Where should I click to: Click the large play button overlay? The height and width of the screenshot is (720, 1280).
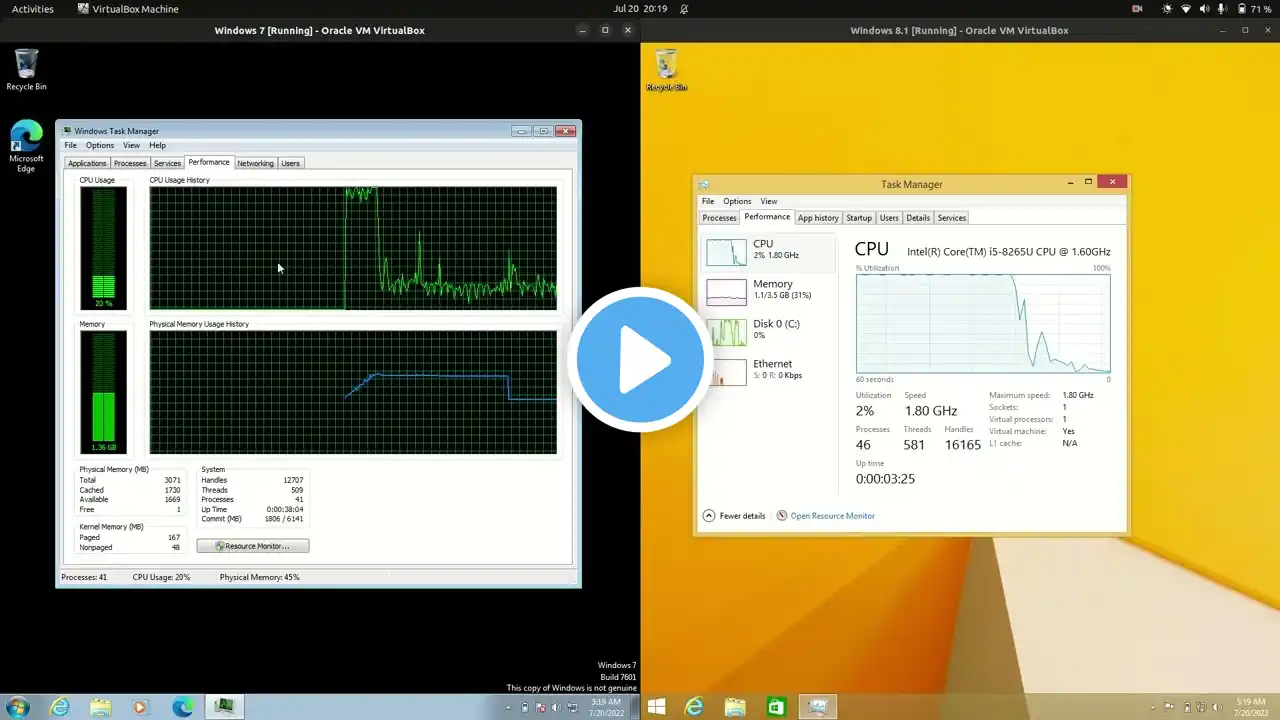[x=640, y=360]
